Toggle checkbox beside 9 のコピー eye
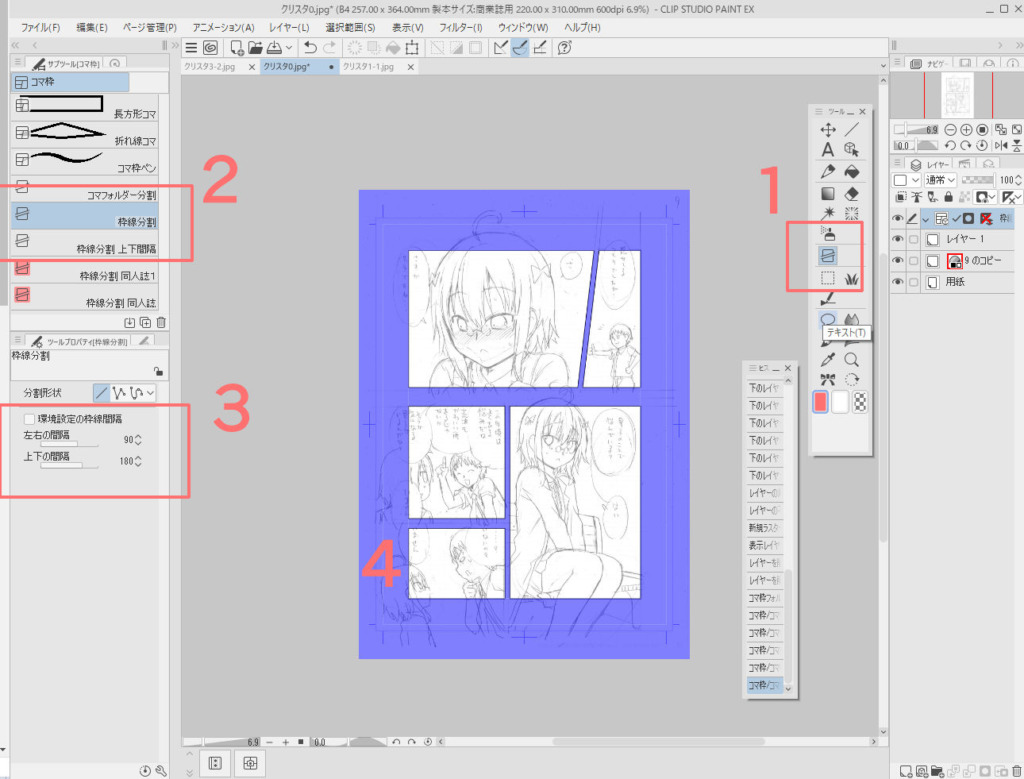This screenshot has width=1024, height=779. [914, 261]
